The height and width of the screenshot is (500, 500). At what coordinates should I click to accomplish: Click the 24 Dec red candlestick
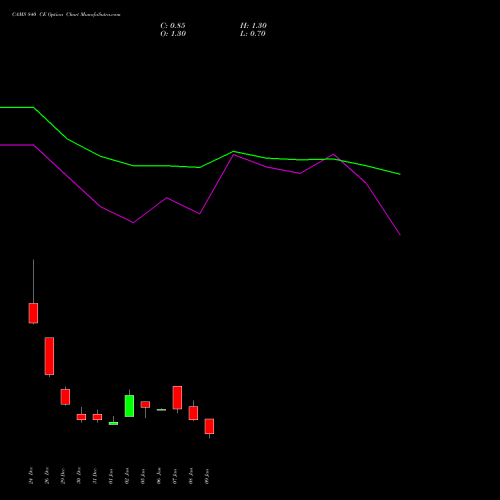coord(33,313)
